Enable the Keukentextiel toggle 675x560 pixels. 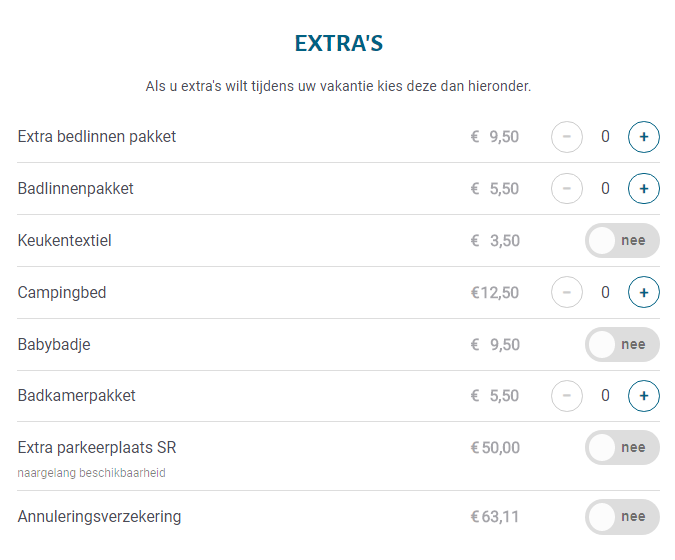coord(622,241)
